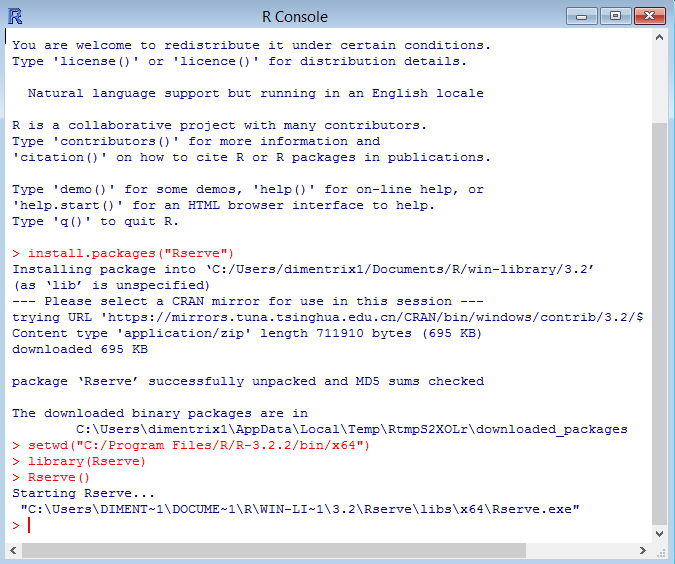Click the 'citation()' on how to cite line

click(x=251, y=157)
